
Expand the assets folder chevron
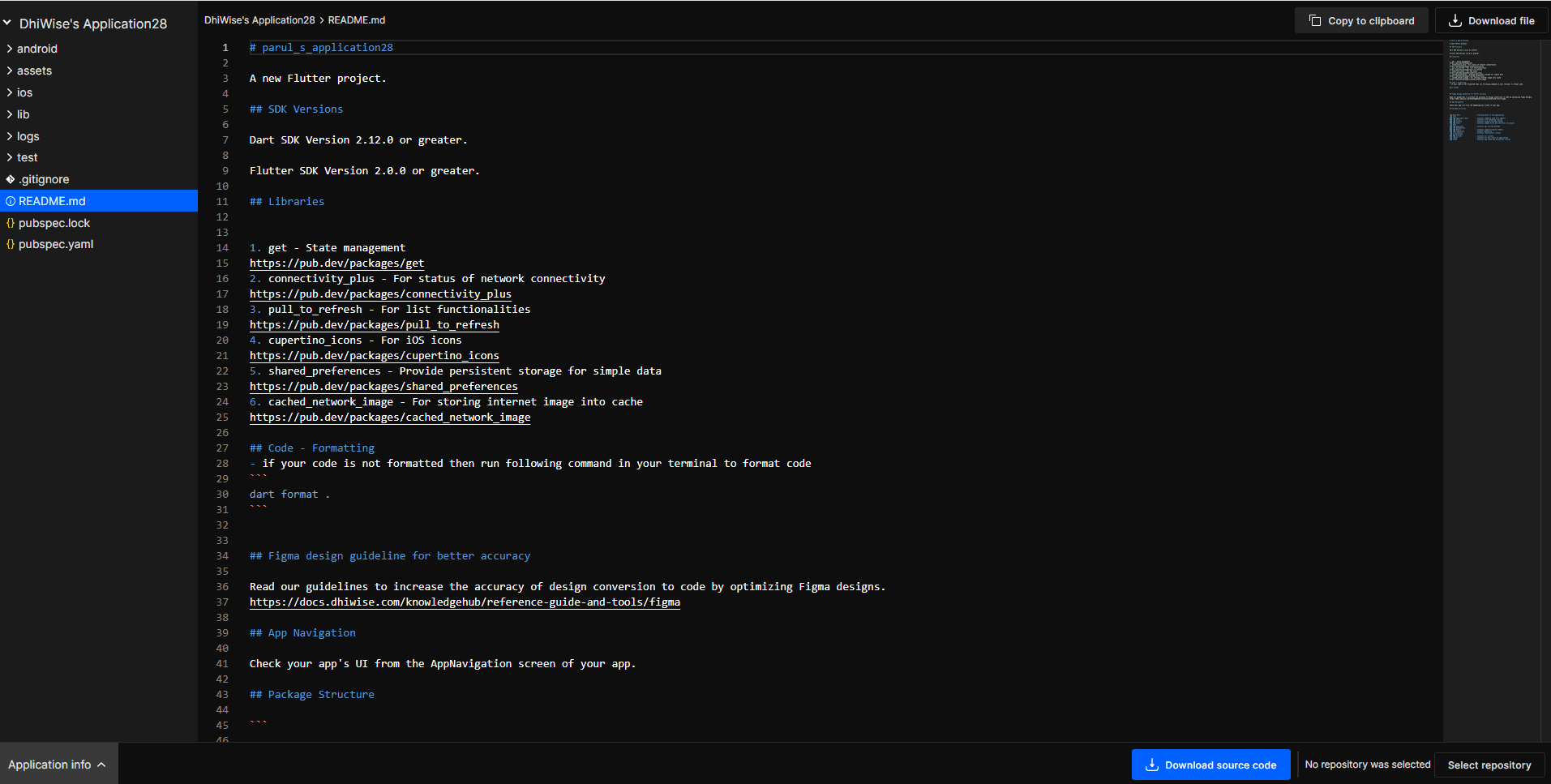(x=10, y=71)
